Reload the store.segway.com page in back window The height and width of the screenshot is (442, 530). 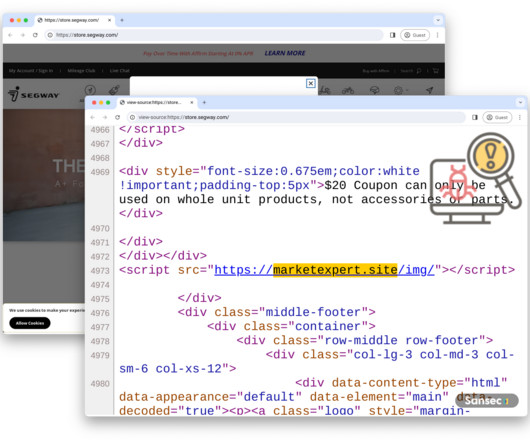pos(35,35)
